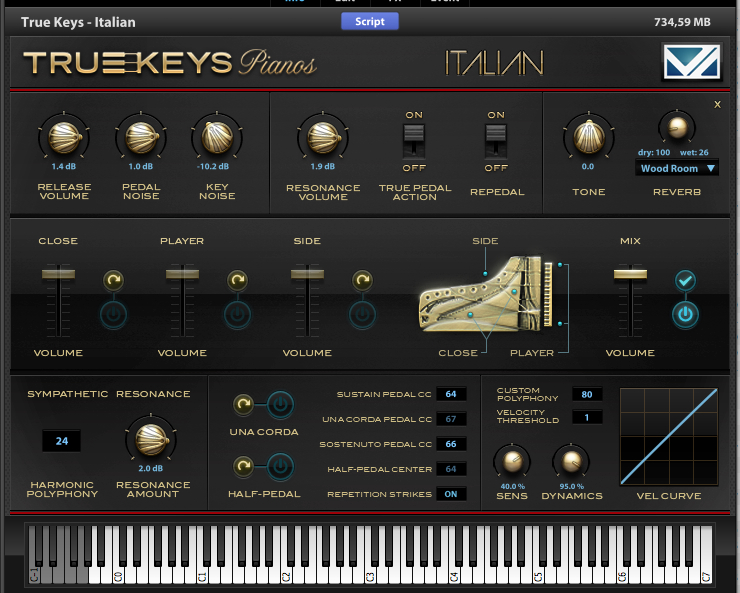Click the dry: 100 reverb value
This screenshot has height=593, width=740.
coord(654,152)
